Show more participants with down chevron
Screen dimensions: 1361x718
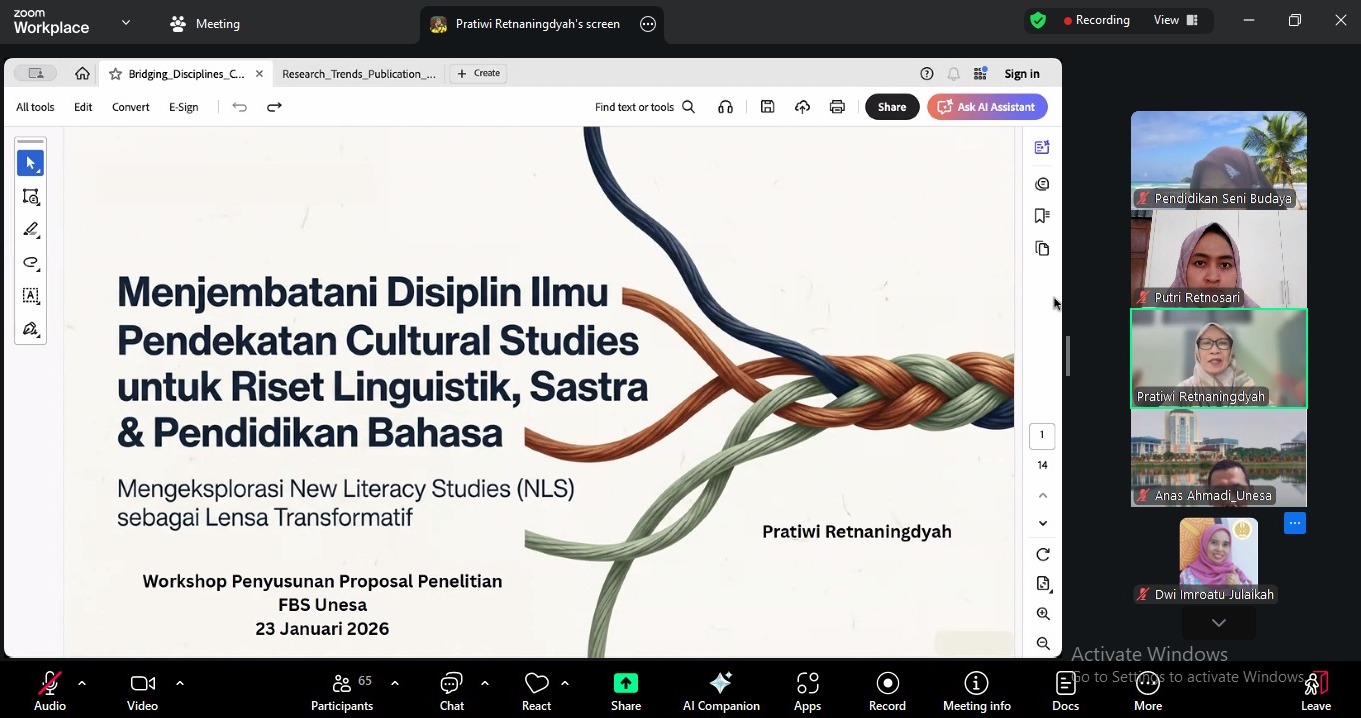click(1218, 623)
